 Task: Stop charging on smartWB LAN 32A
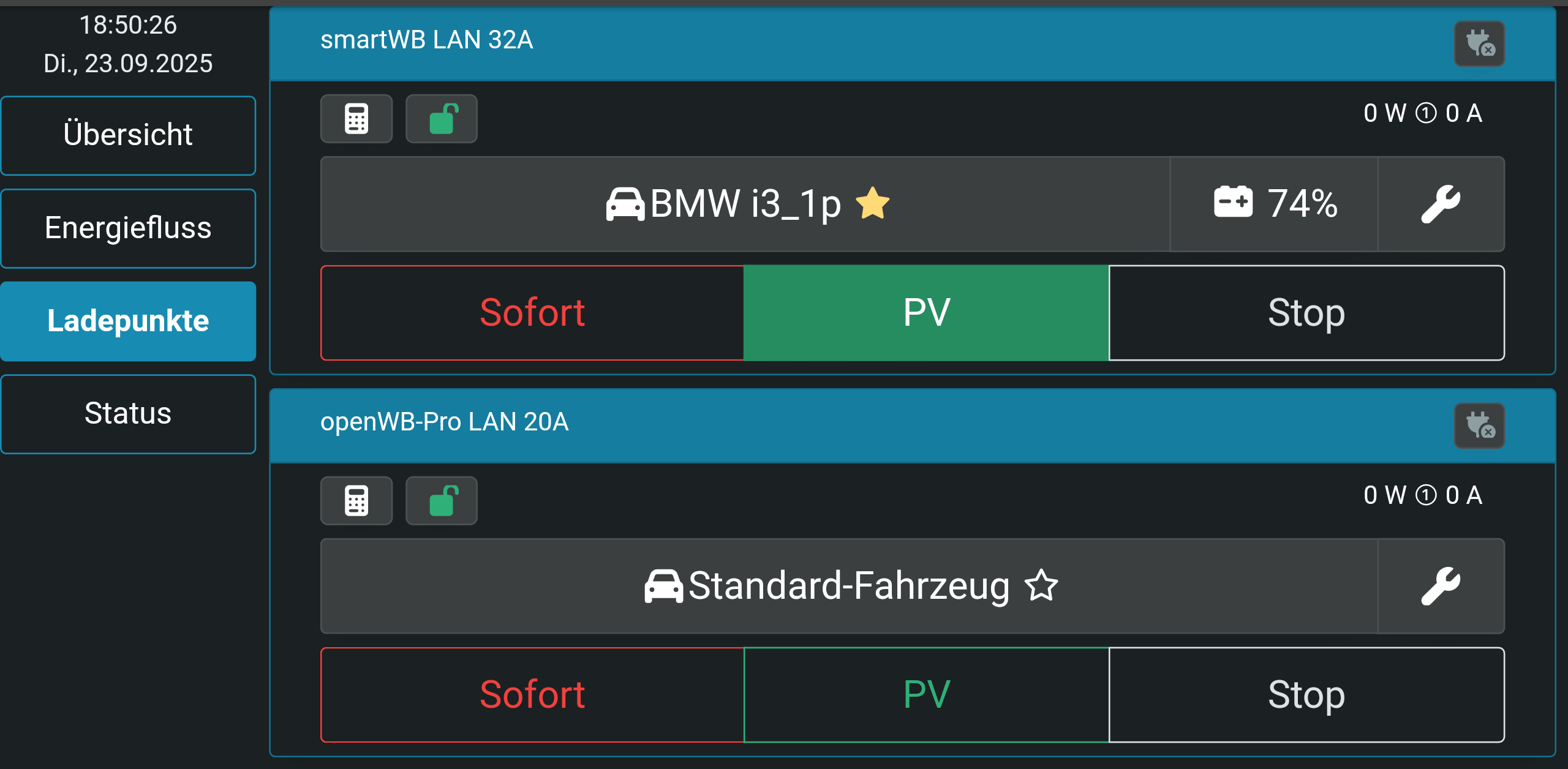point(1306,313)
